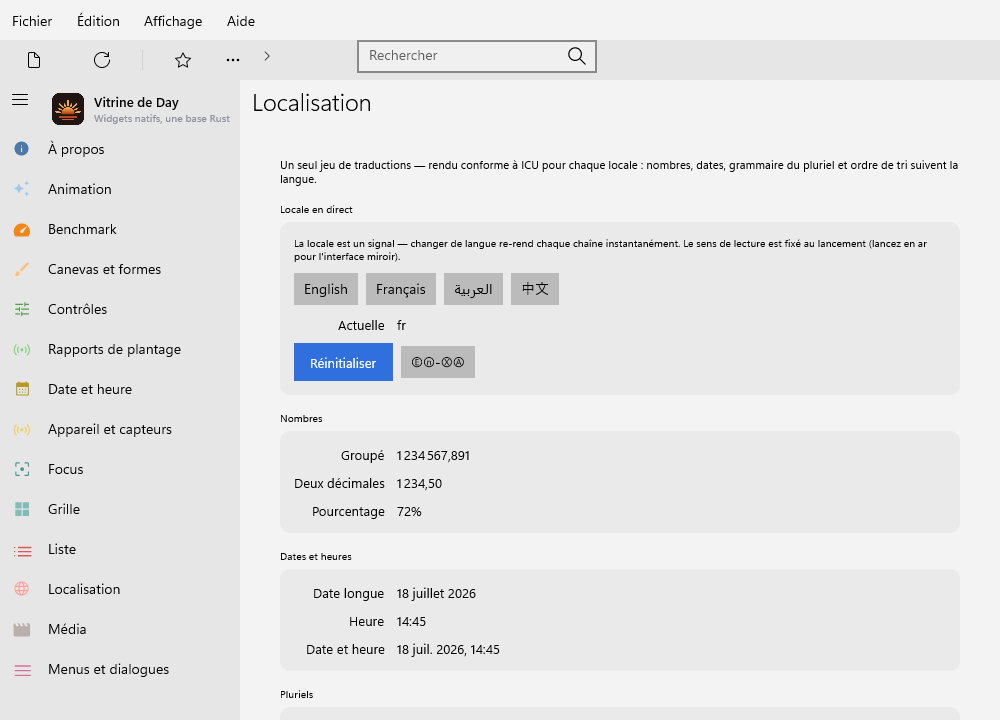This screenshot has height=720, width=1000.
Task: Click the Contrôles sliders icon
Action: pos(22,309)
